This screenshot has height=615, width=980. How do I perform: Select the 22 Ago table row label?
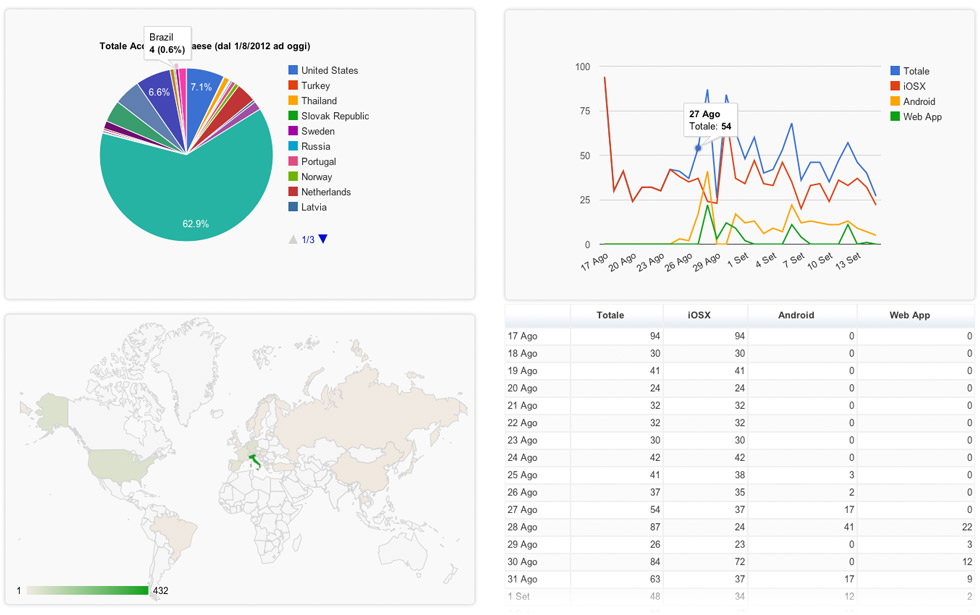click(522, 423)
